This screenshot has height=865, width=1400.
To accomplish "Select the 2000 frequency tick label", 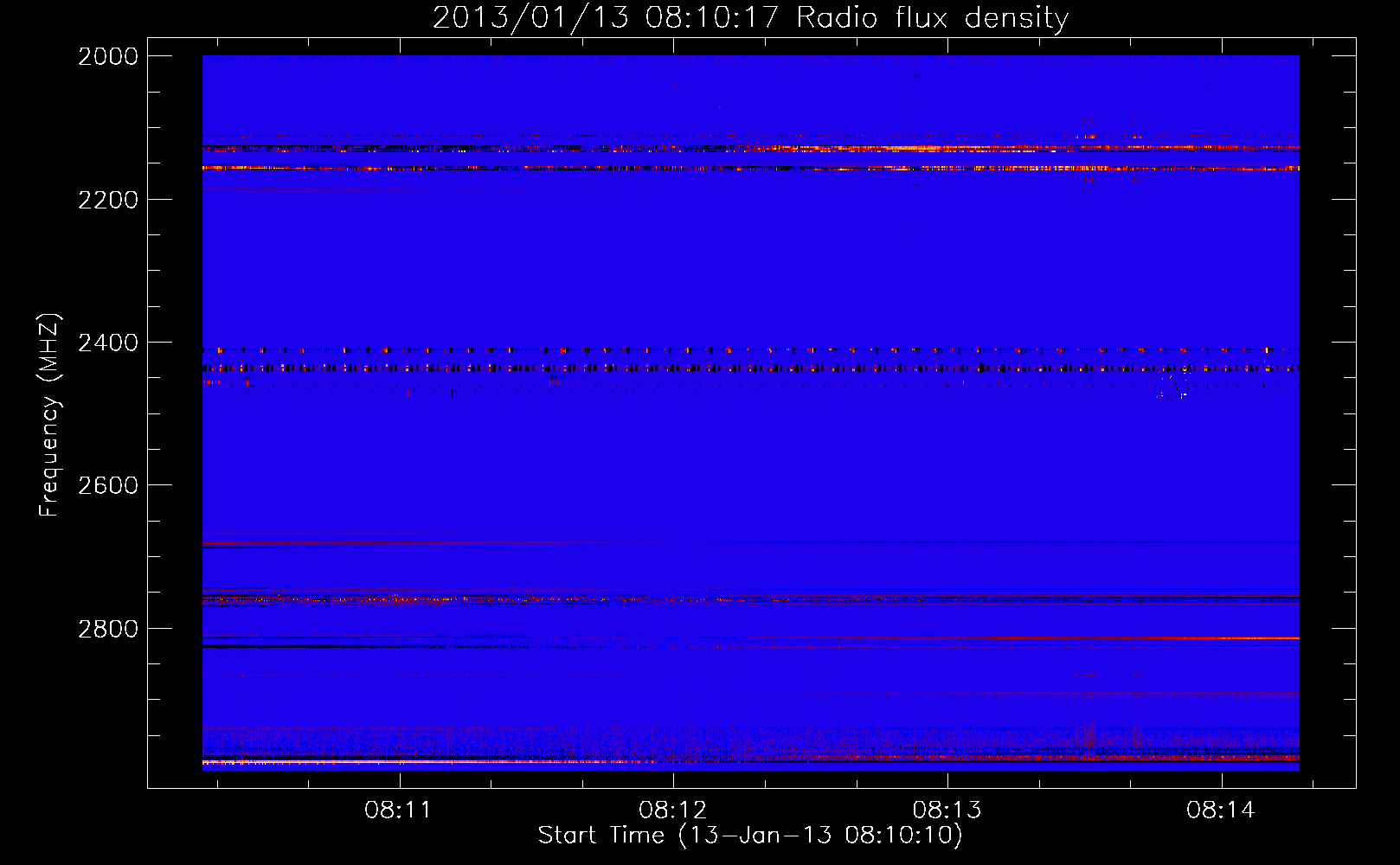I will (108, 56).
